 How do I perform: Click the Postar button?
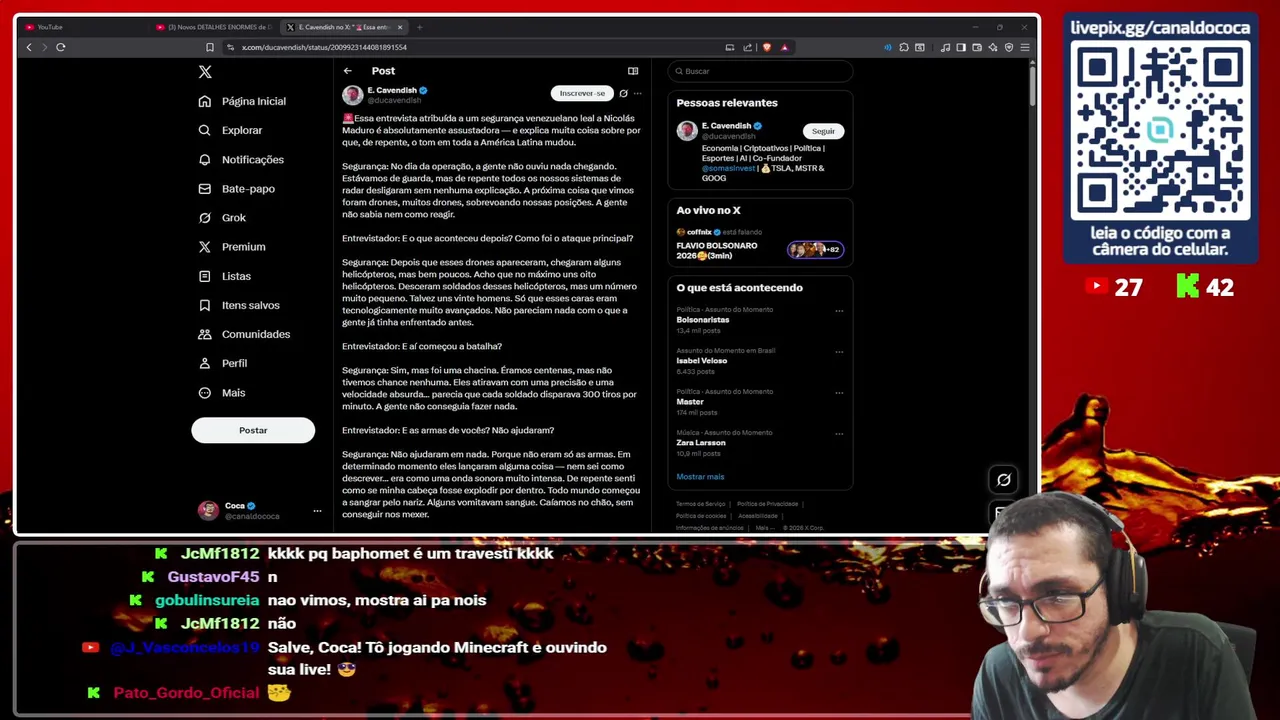tap(253, 430)
